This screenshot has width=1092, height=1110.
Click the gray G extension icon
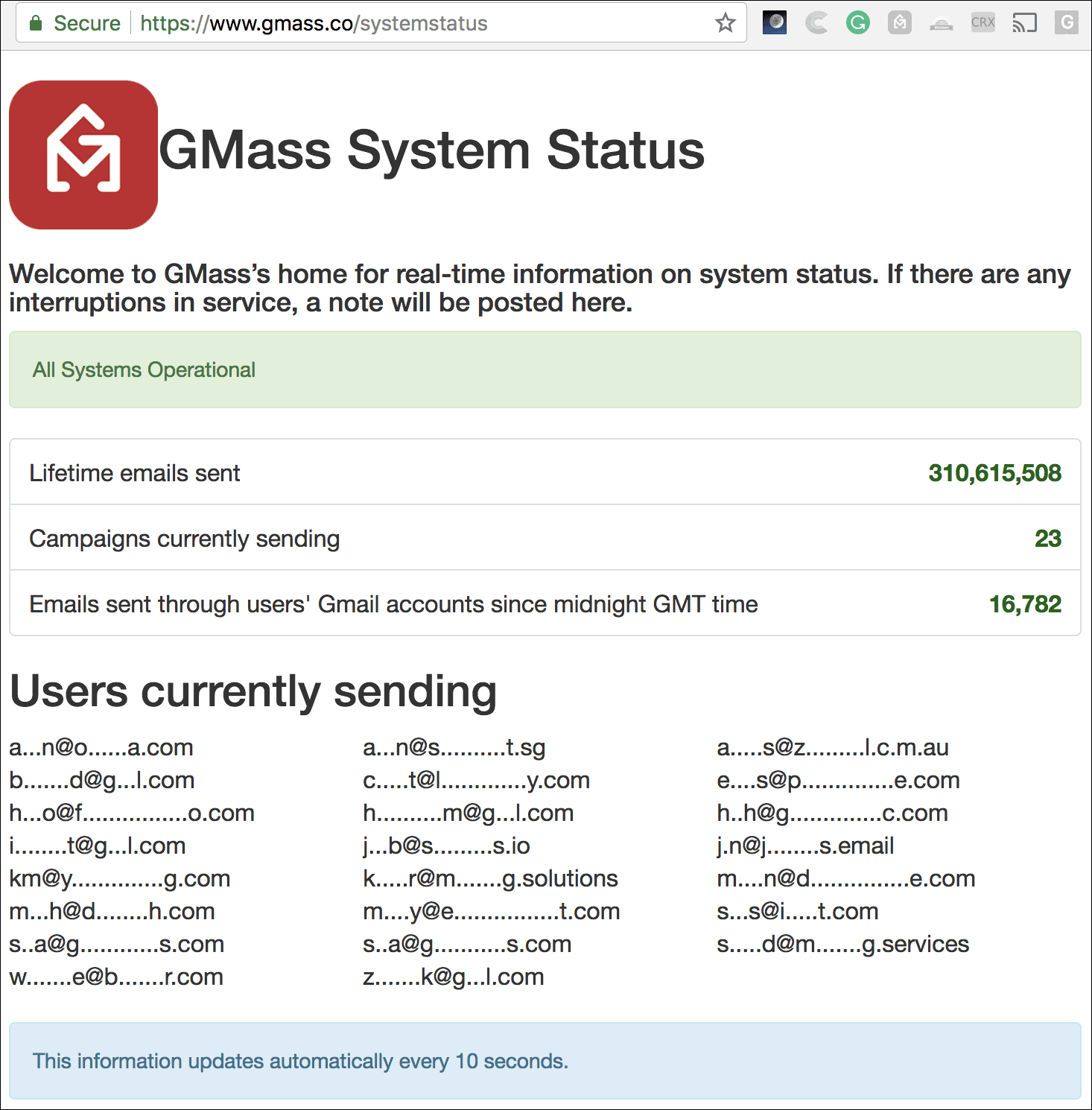click(x=1067, y=23)
